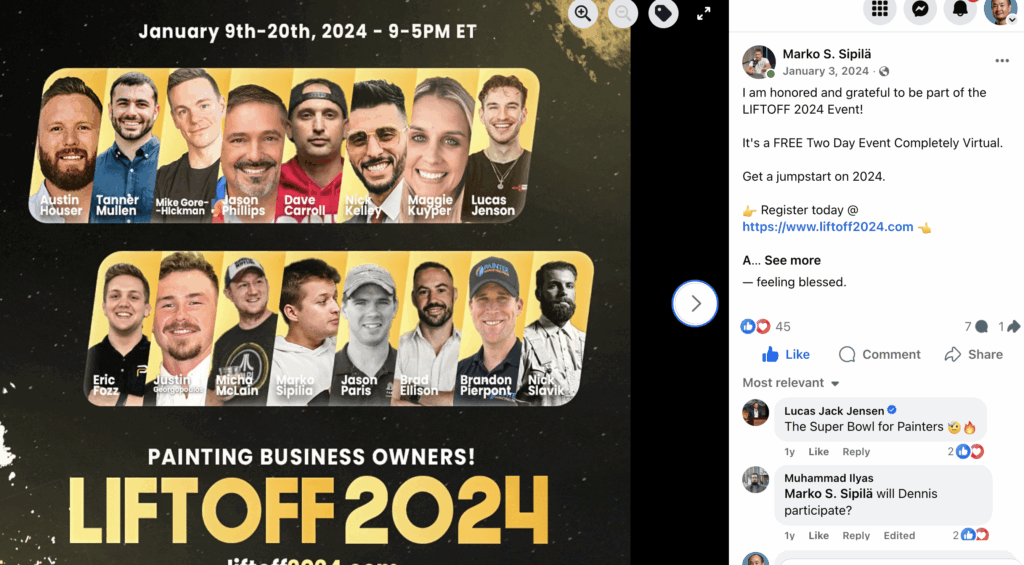
Task: Toggle Like on the post
Action: point(786,354)
